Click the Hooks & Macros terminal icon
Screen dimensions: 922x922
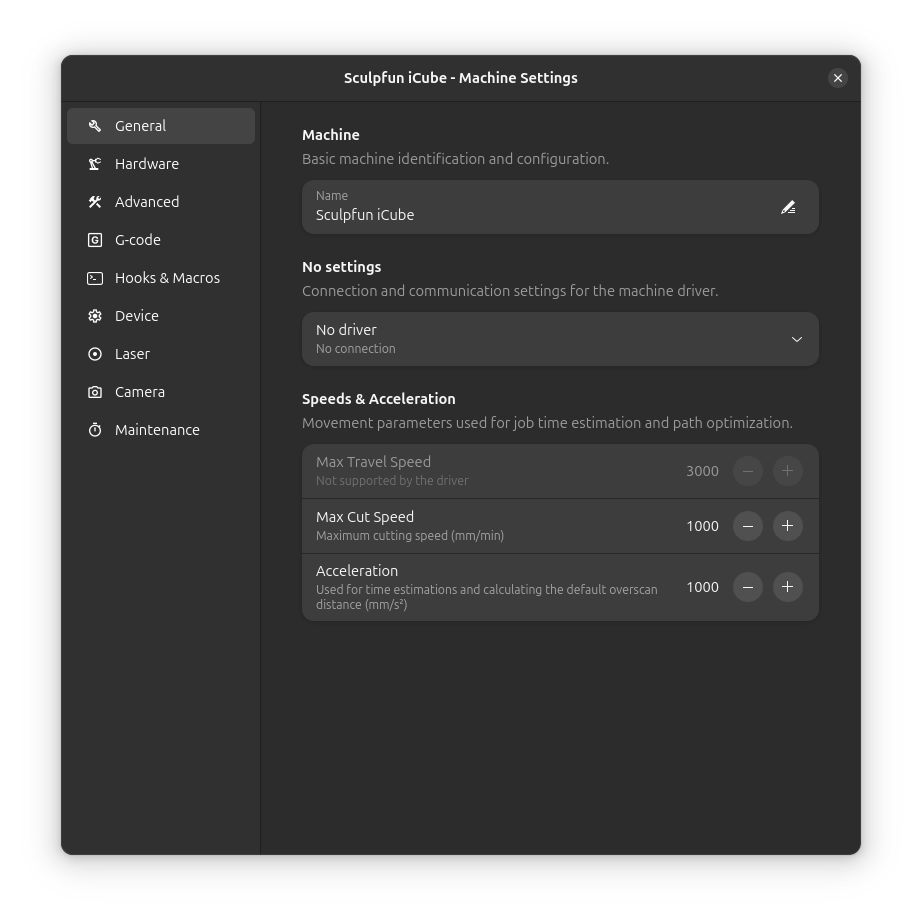coord(94,278)
